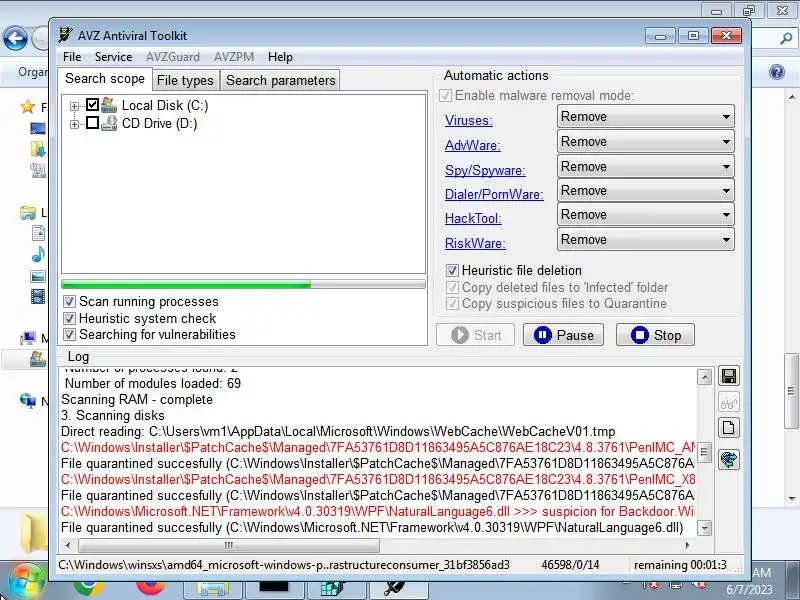The width and height of the screenshot is (800, 600).
Task: Open the File menu
Action: [x=72, y=57]
